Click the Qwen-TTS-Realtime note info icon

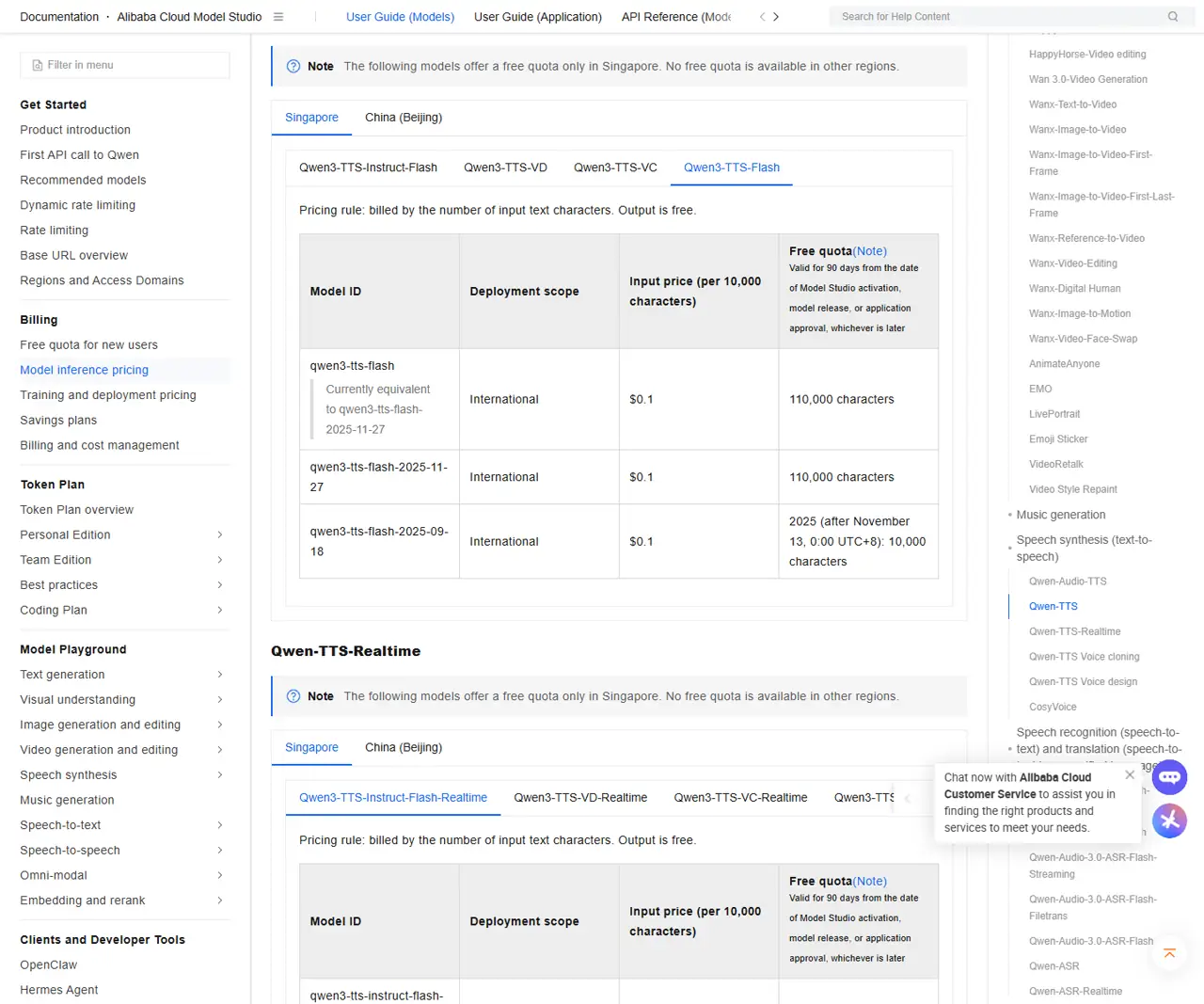(293, 696)
